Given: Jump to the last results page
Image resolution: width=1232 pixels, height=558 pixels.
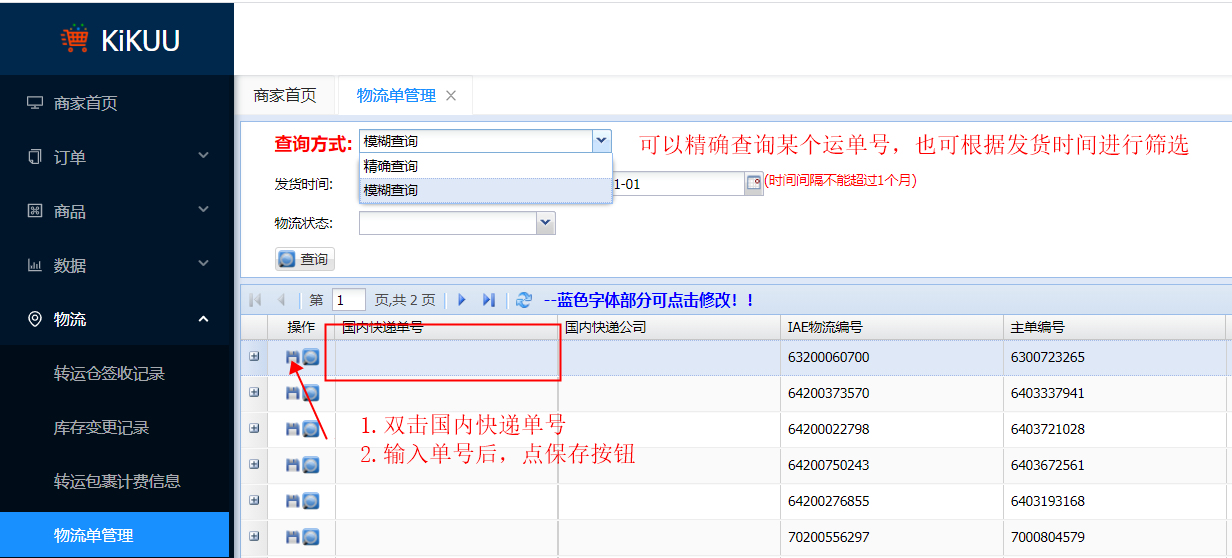Looking at the screenshot, I should 489,300.
